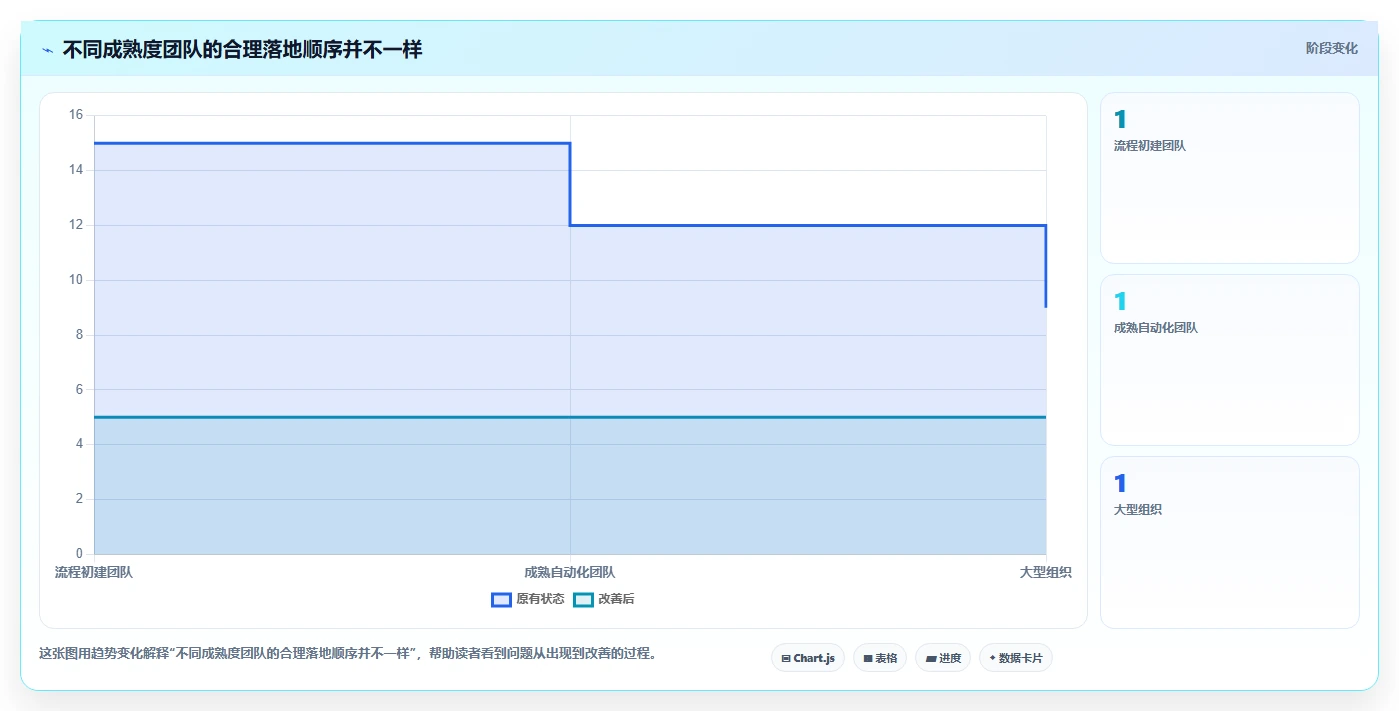Select the 进度 tag button

[943, 658]
